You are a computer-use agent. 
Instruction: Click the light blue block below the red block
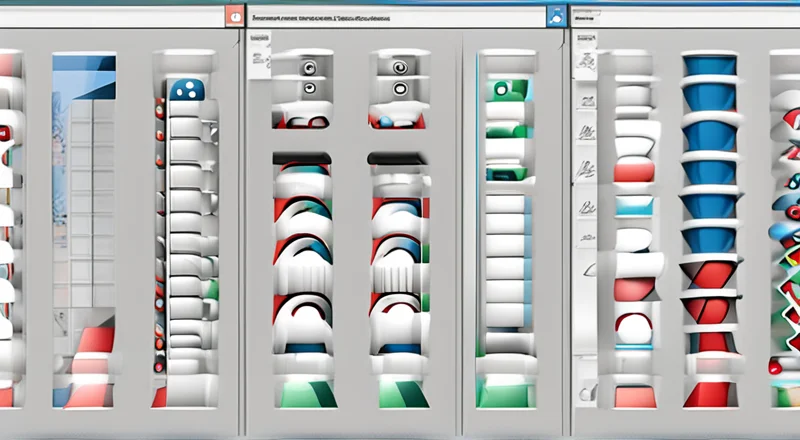point(633,205)
